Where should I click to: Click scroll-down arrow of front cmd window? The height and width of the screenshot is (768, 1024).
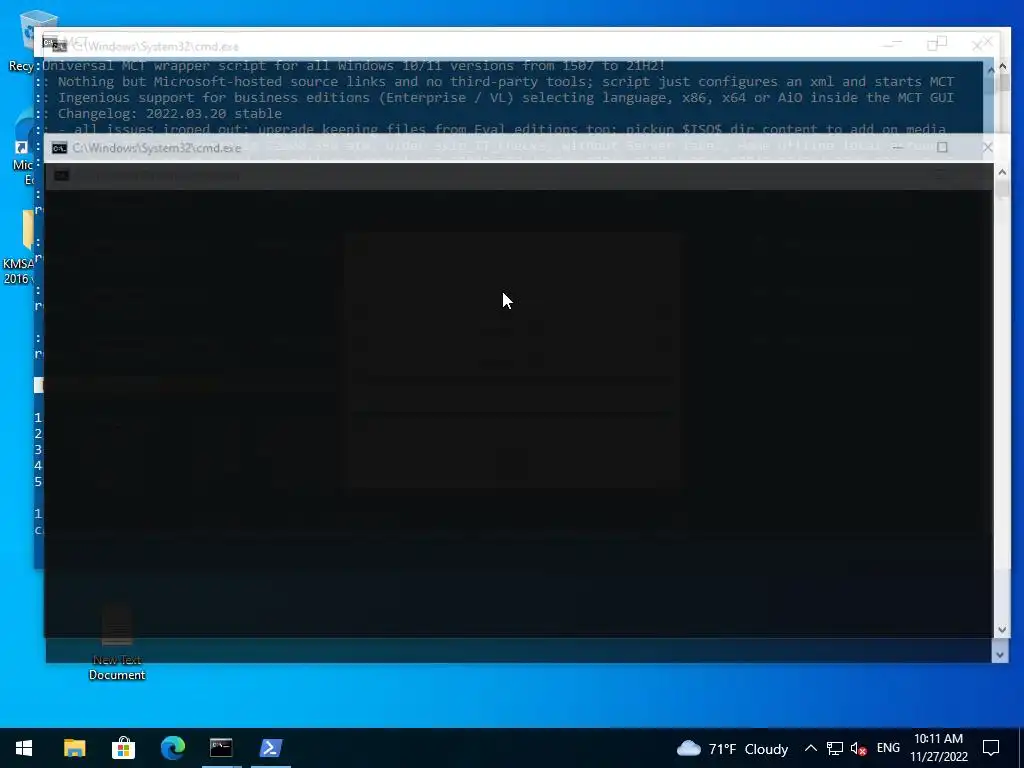point(1002,630)
